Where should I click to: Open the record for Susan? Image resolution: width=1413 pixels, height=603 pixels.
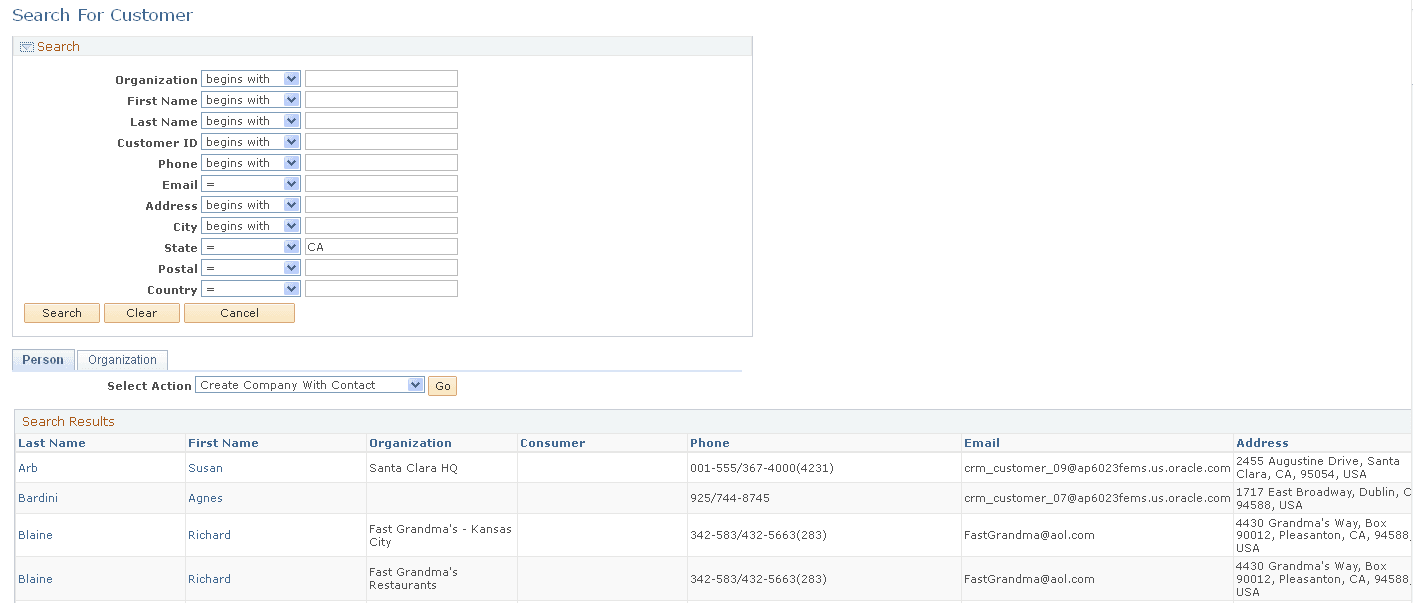tap(205, 467)
